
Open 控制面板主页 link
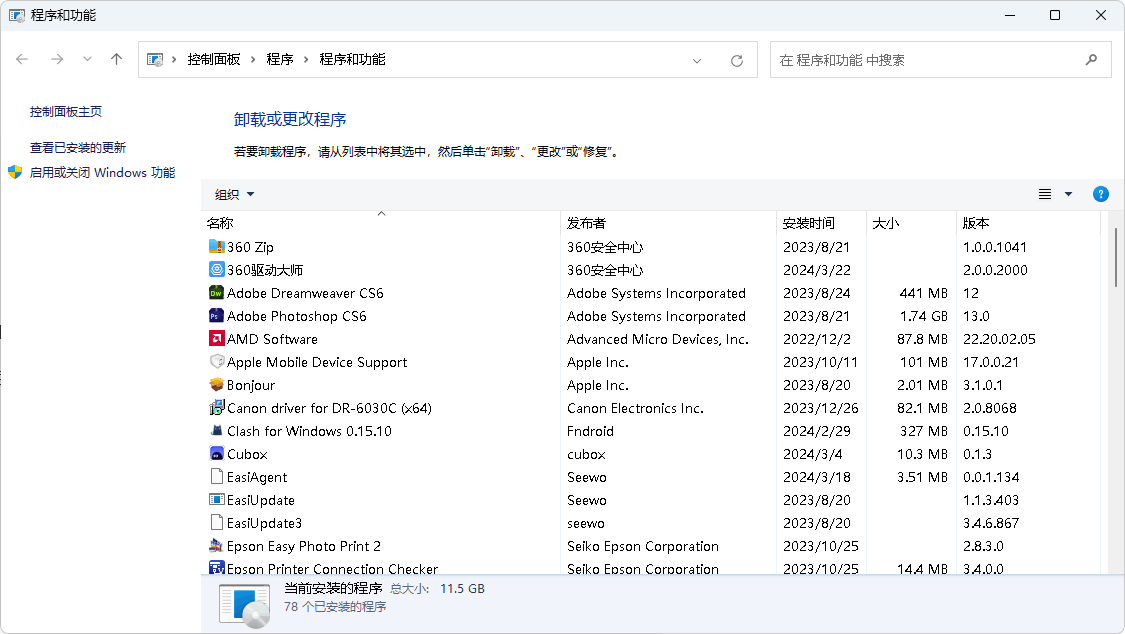tap(66, 112)
